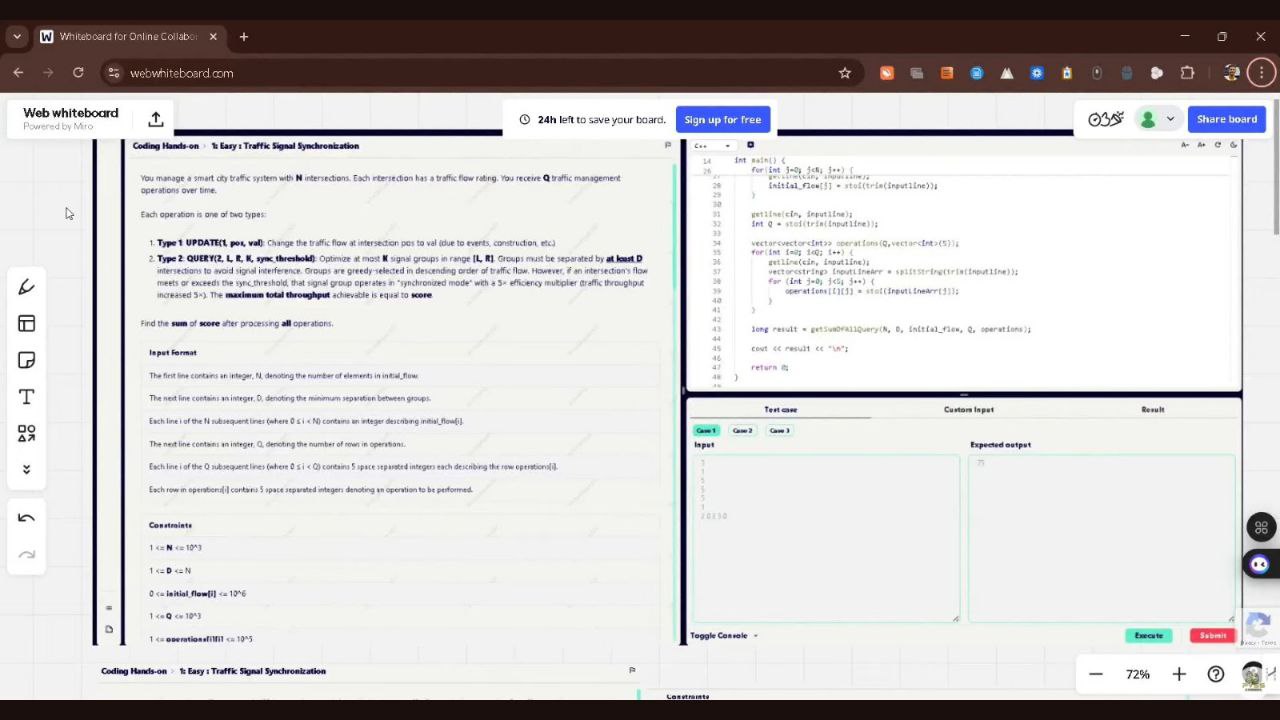1280x720 pixels.
Task: Select the Pen drawing tool
Action: (27, 287)
